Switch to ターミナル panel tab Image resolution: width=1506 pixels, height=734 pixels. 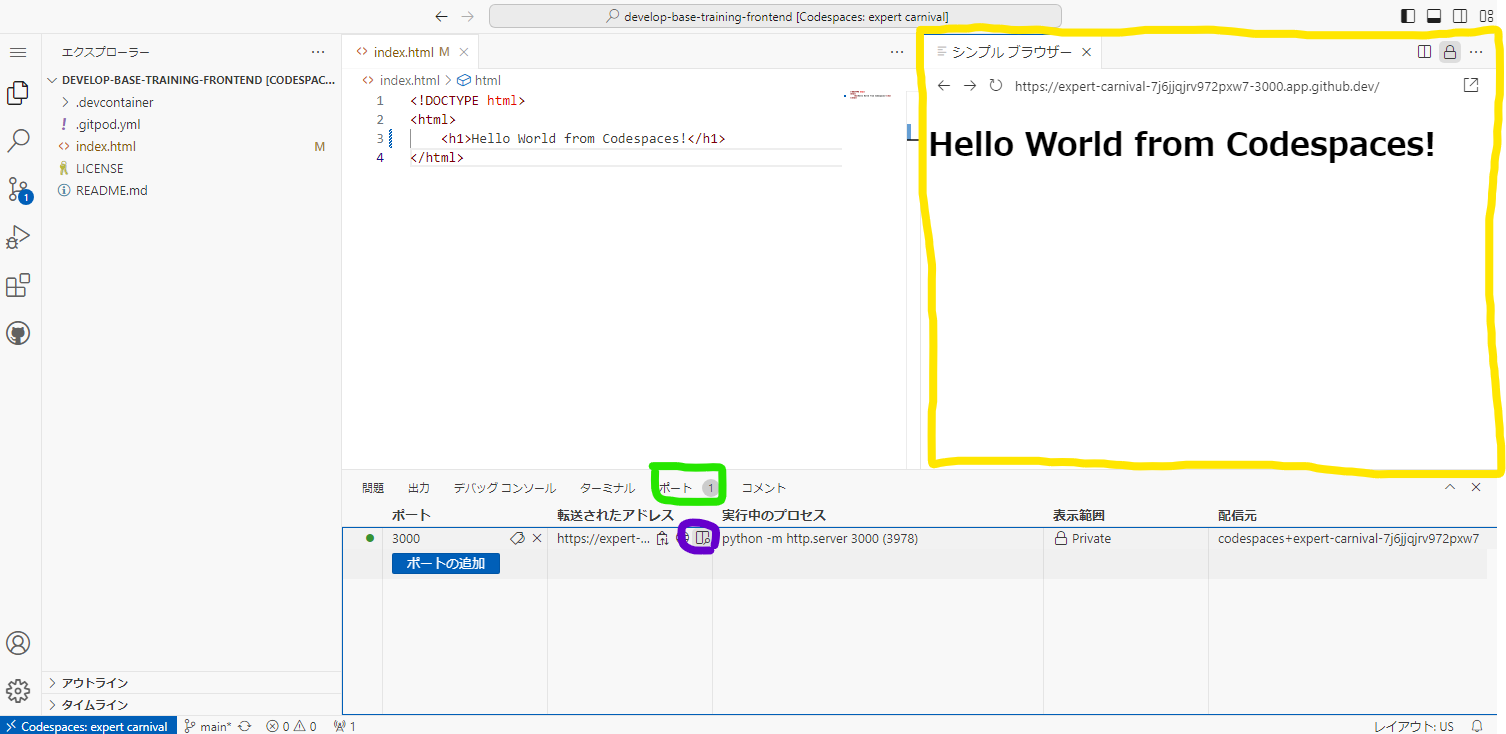[607, 488]
